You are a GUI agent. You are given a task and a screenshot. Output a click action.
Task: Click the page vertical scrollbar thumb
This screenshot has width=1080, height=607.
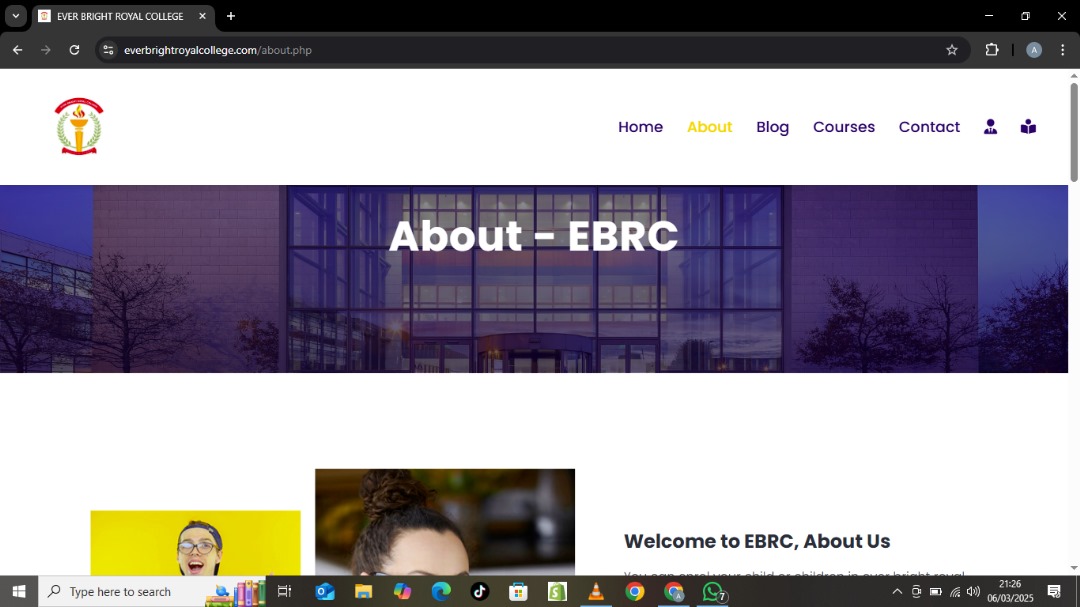[x=1074, y=132]
